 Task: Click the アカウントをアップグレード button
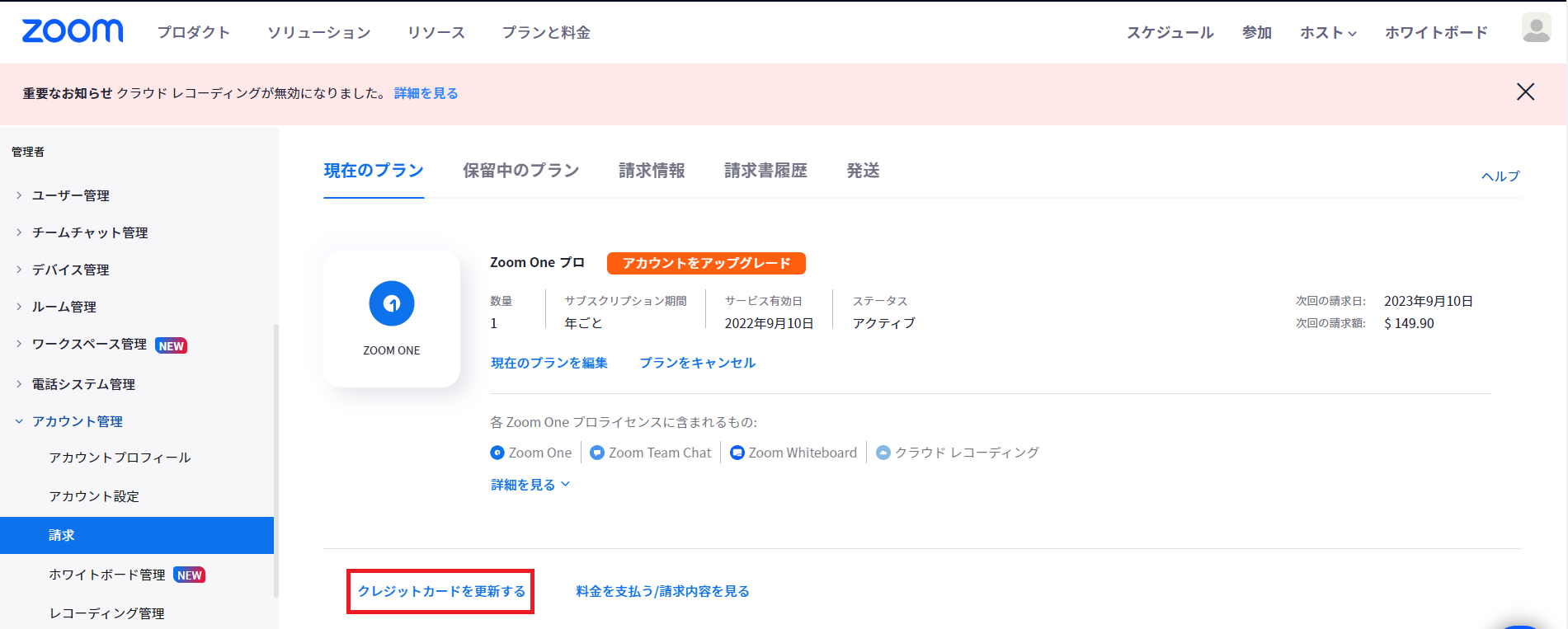(x=706, y=263)
